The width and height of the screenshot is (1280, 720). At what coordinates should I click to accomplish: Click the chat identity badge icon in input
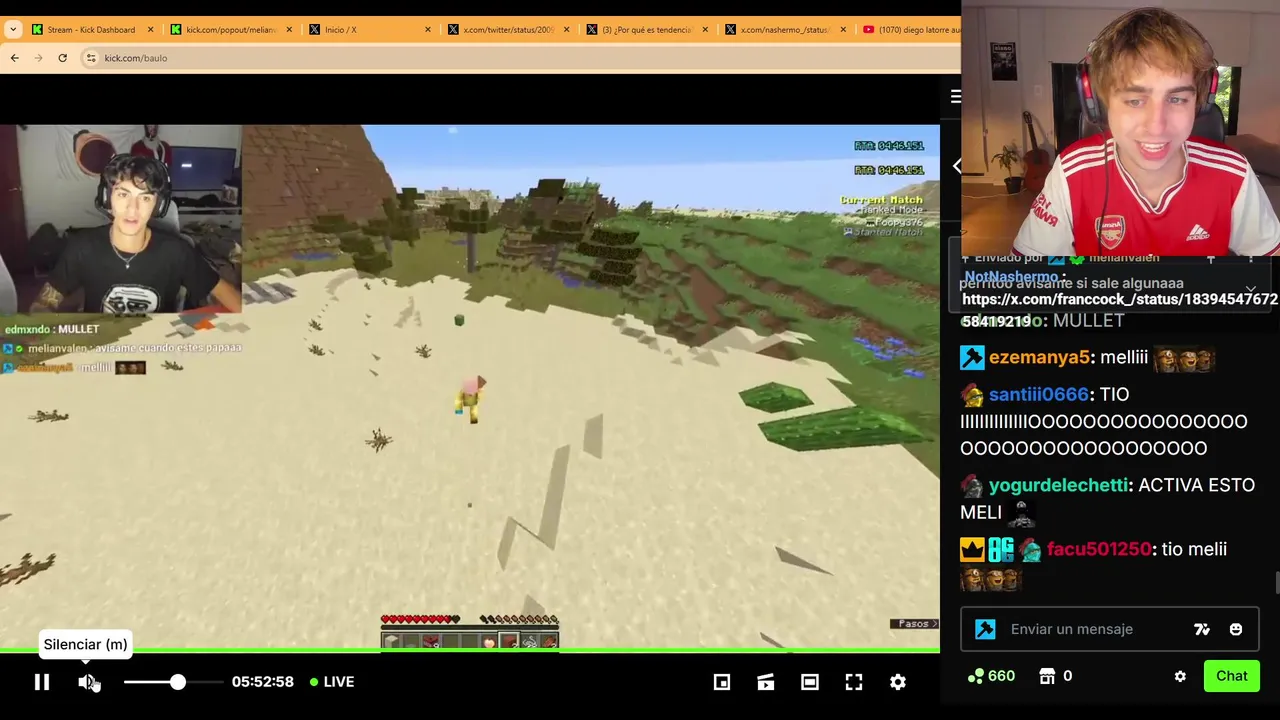click(x=985, y=629)
